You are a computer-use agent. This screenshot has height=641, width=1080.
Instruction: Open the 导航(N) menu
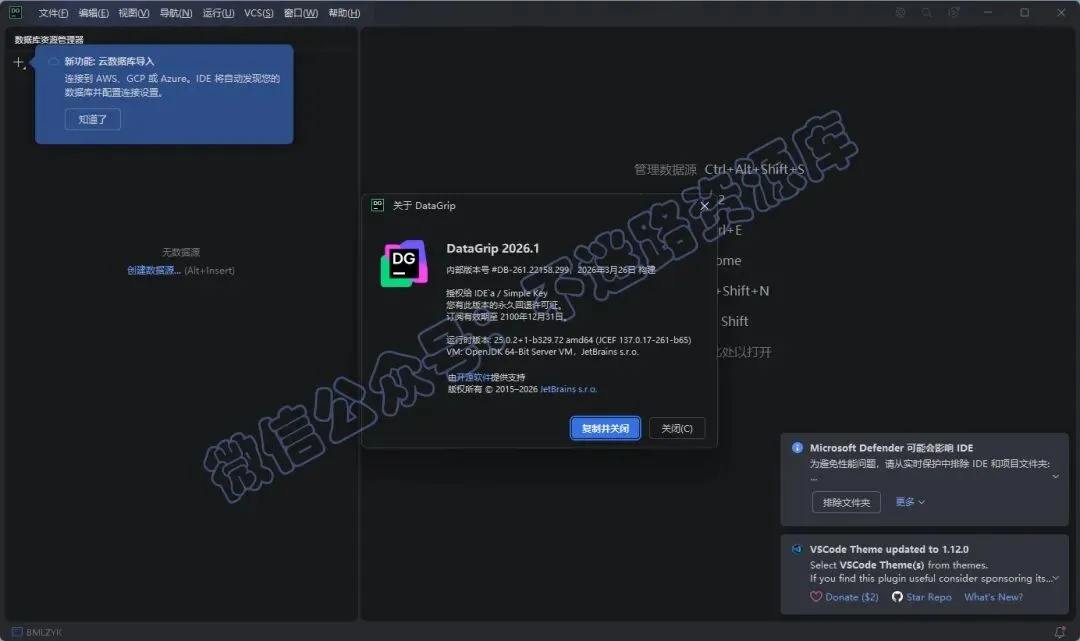click(176, 13)
